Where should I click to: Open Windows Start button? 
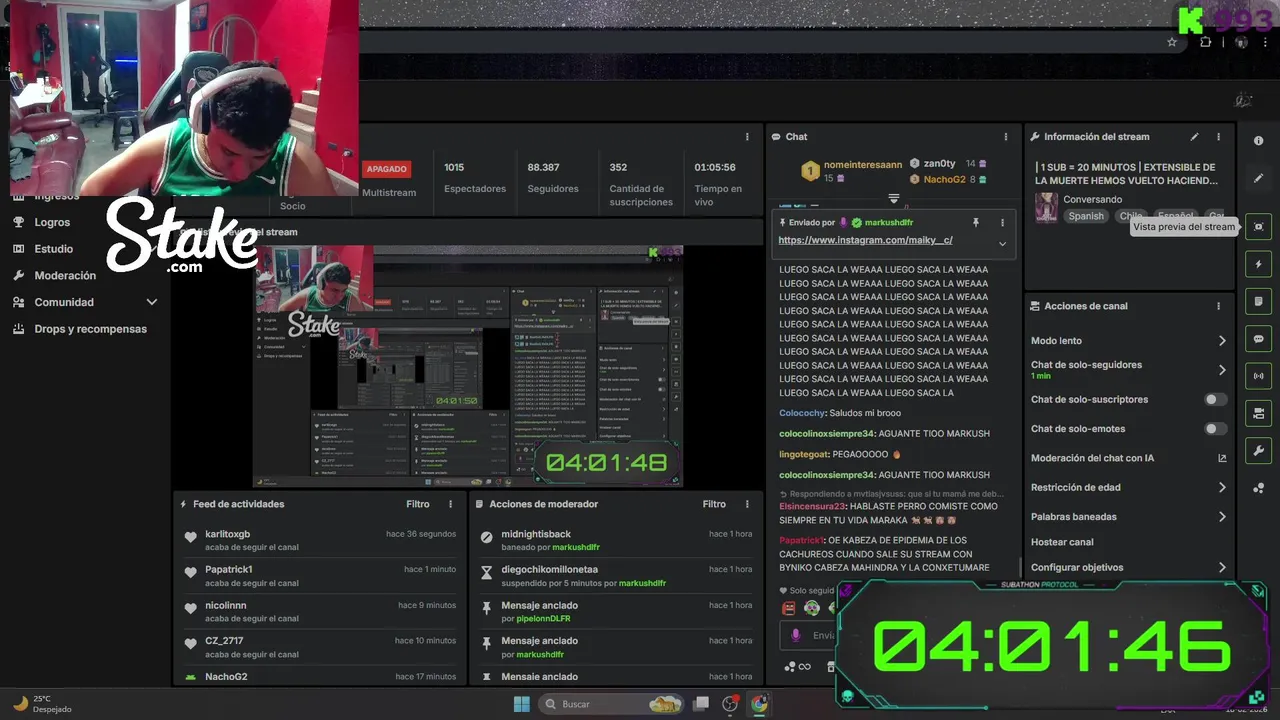(x=521, y=704)
